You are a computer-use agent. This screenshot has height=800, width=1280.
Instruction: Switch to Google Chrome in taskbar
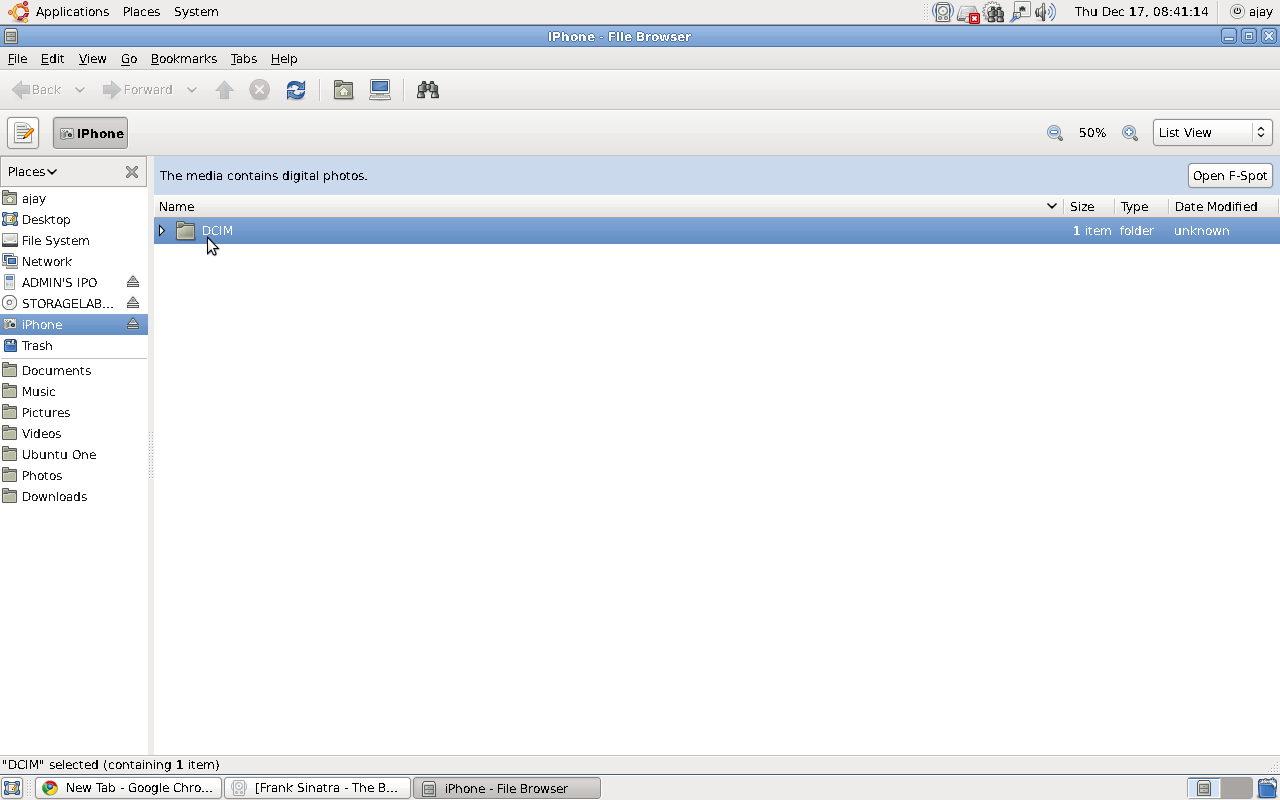point(128,788)
